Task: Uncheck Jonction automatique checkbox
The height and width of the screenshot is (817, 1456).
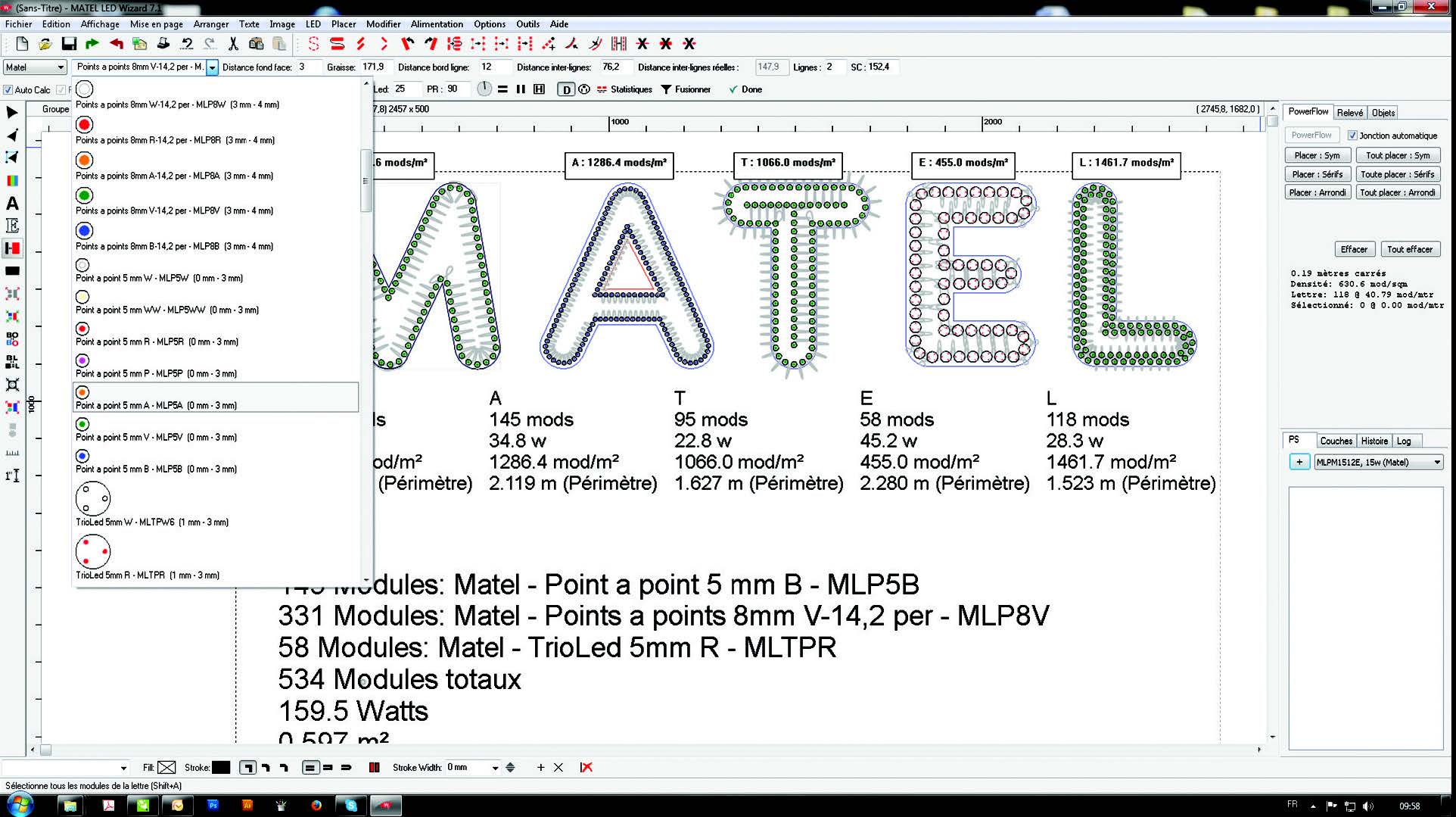Action: tap(1352, 136)
